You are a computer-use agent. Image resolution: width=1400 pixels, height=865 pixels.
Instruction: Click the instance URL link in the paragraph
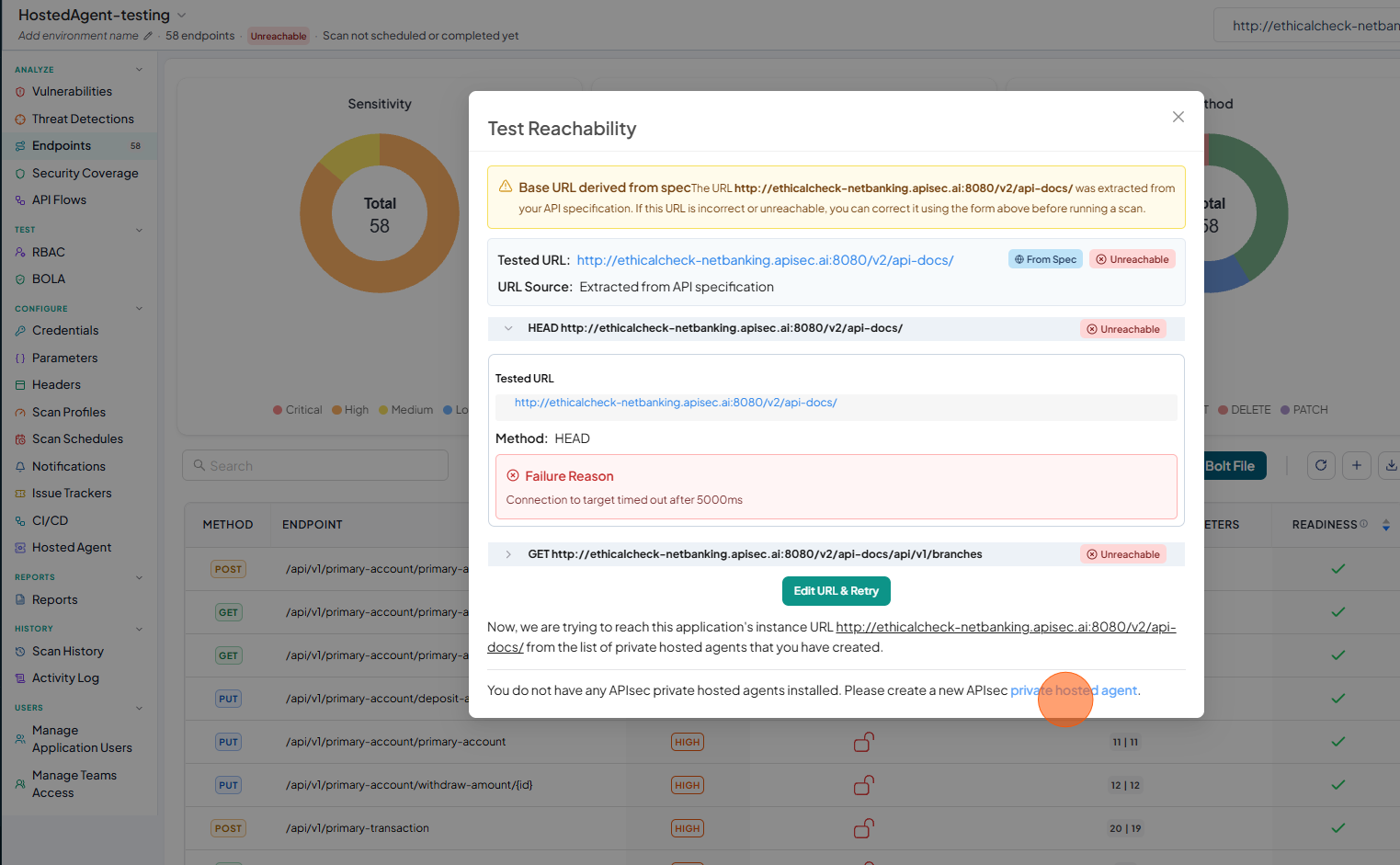1006,627
